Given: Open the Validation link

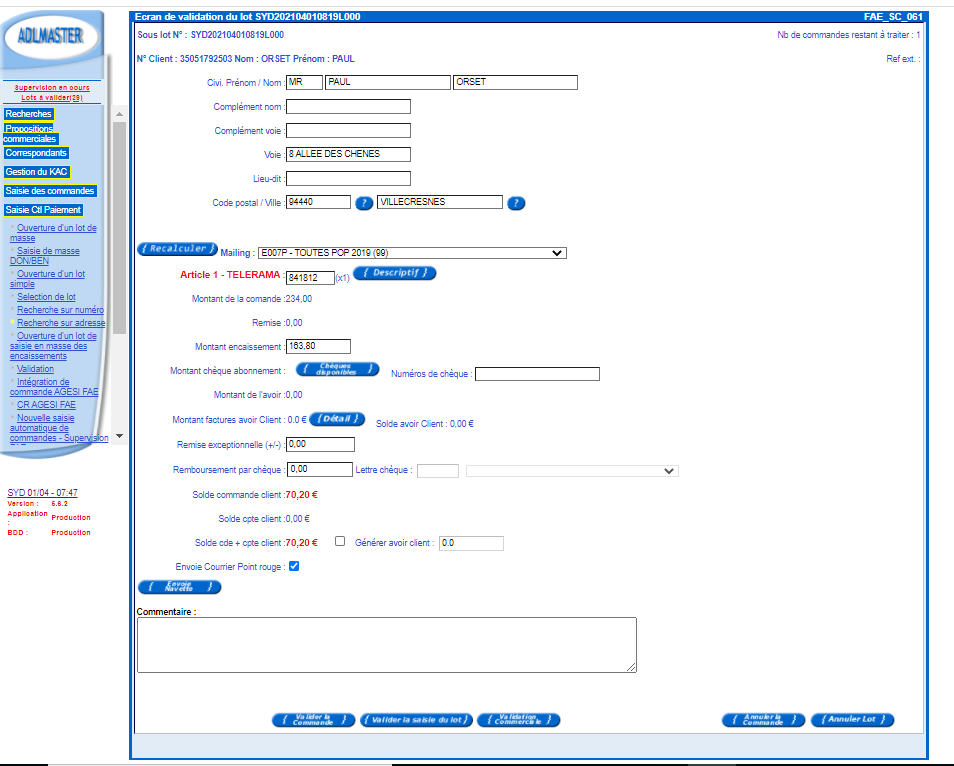Looking at the screenshot, I should click(x=35, y=369).
